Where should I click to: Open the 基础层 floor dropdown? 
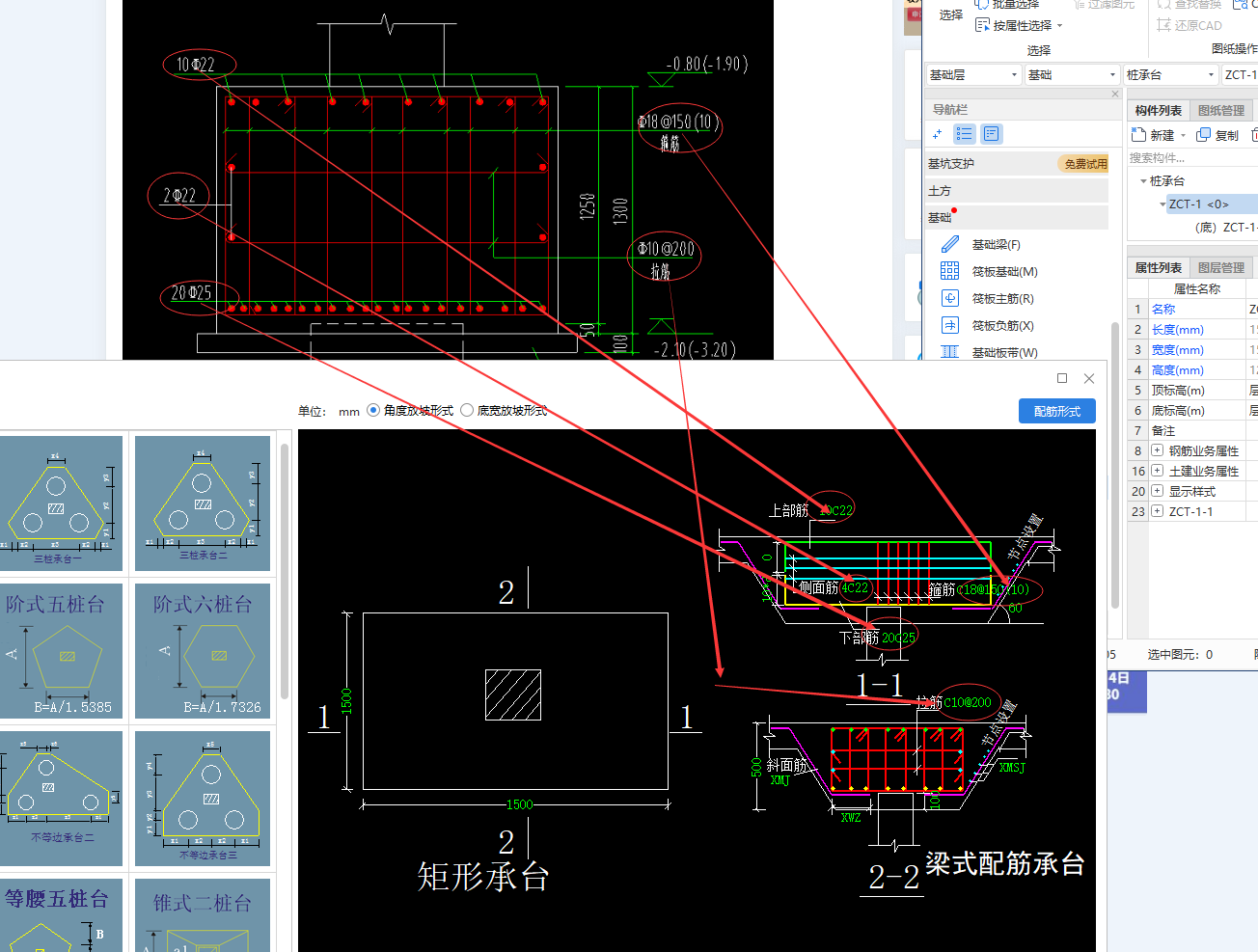coord(972,74)
